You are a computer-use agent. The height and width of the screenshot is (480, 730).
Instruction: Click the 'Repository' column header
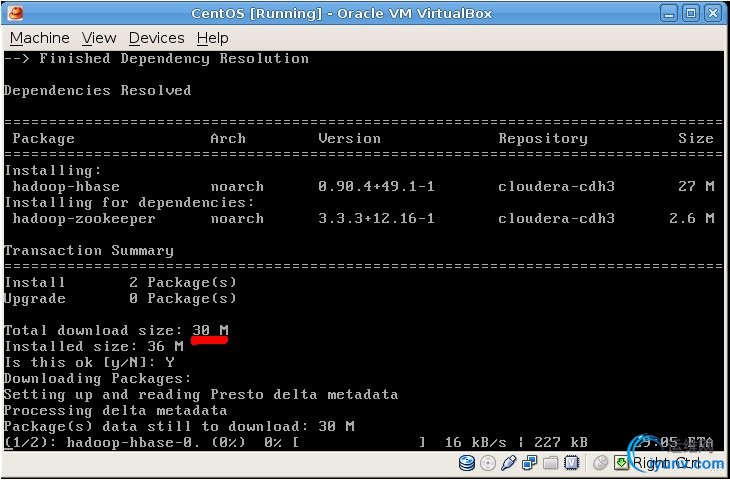tap(543, 139)
